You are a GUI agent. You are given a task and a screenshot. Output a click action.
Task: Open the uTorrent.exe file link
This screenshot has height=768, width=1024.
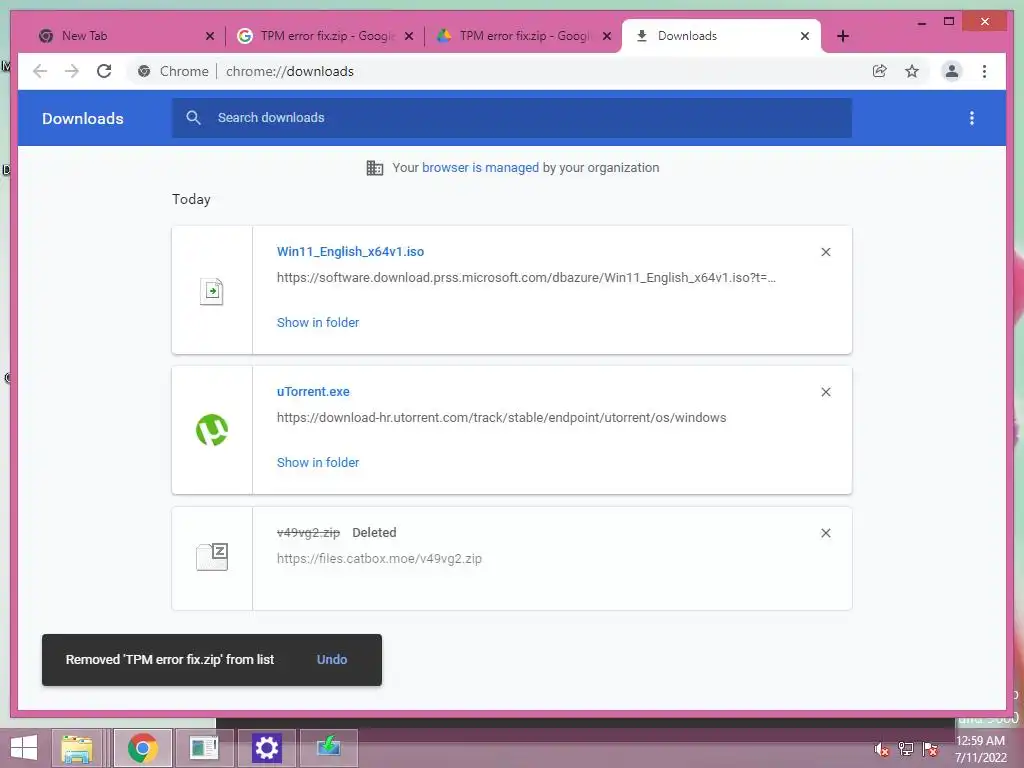(313, 392)
